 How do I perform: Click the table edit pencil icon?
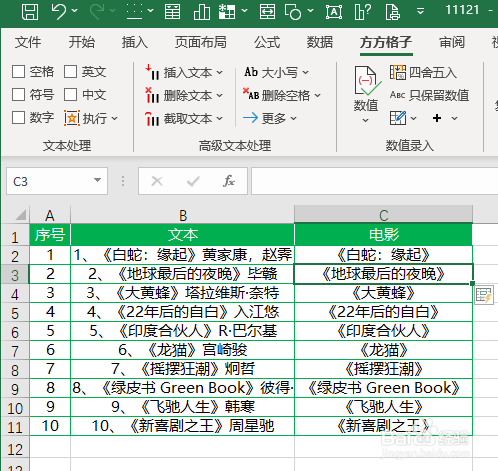tap(398, 118)
